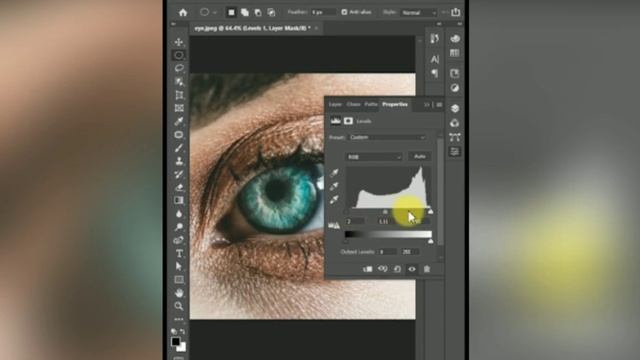This screenshot has height=360, width=640.
Task: Choose New Selection mode in options bar
Action: tap(231, 13)
